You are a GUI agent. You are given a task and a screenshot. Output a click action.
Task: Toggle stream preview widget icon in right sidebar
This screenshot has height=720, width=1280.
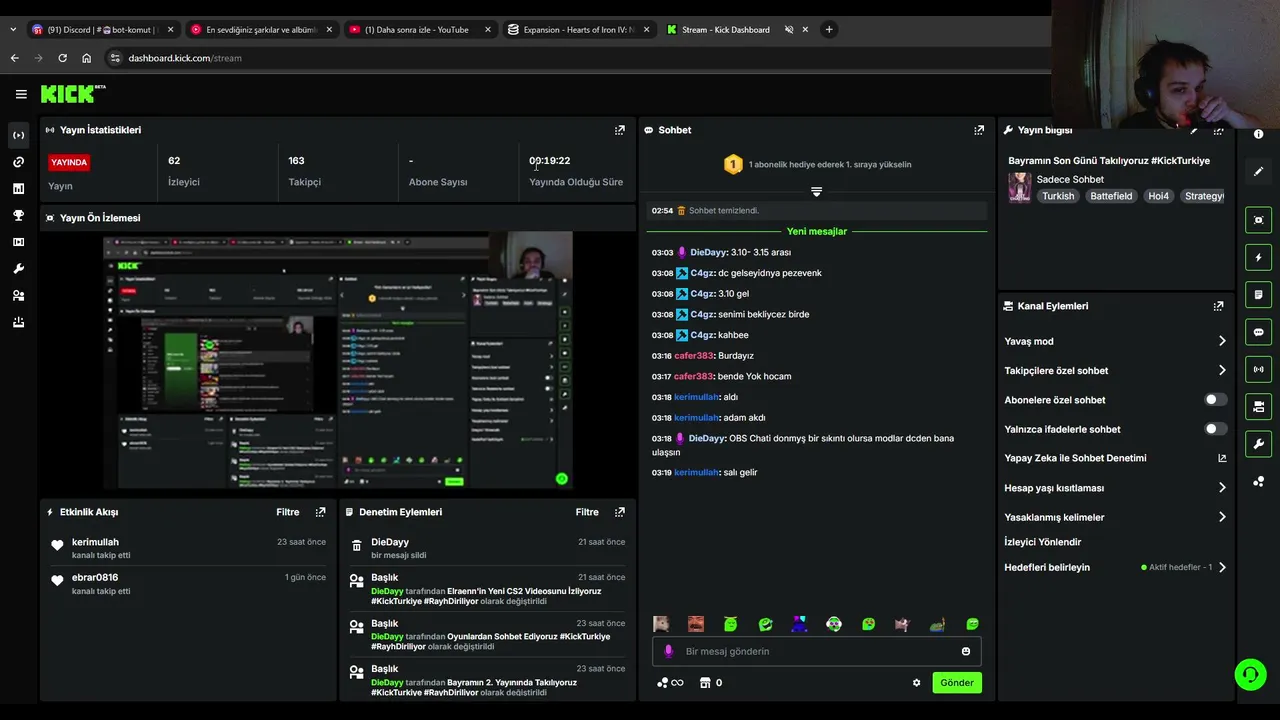[x=1258, y=220]
